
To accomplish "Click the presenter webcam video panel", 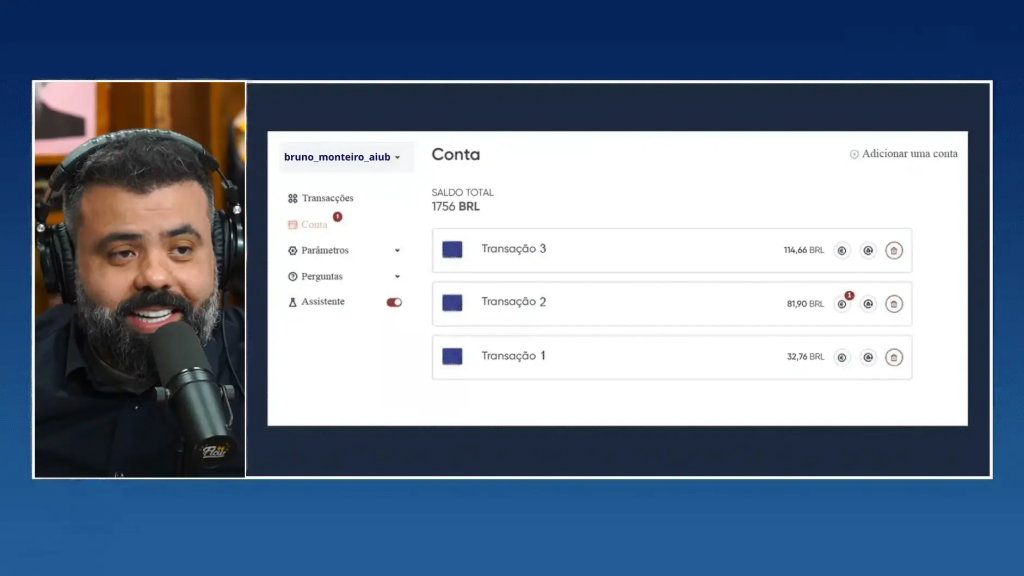I will point(140,280).
